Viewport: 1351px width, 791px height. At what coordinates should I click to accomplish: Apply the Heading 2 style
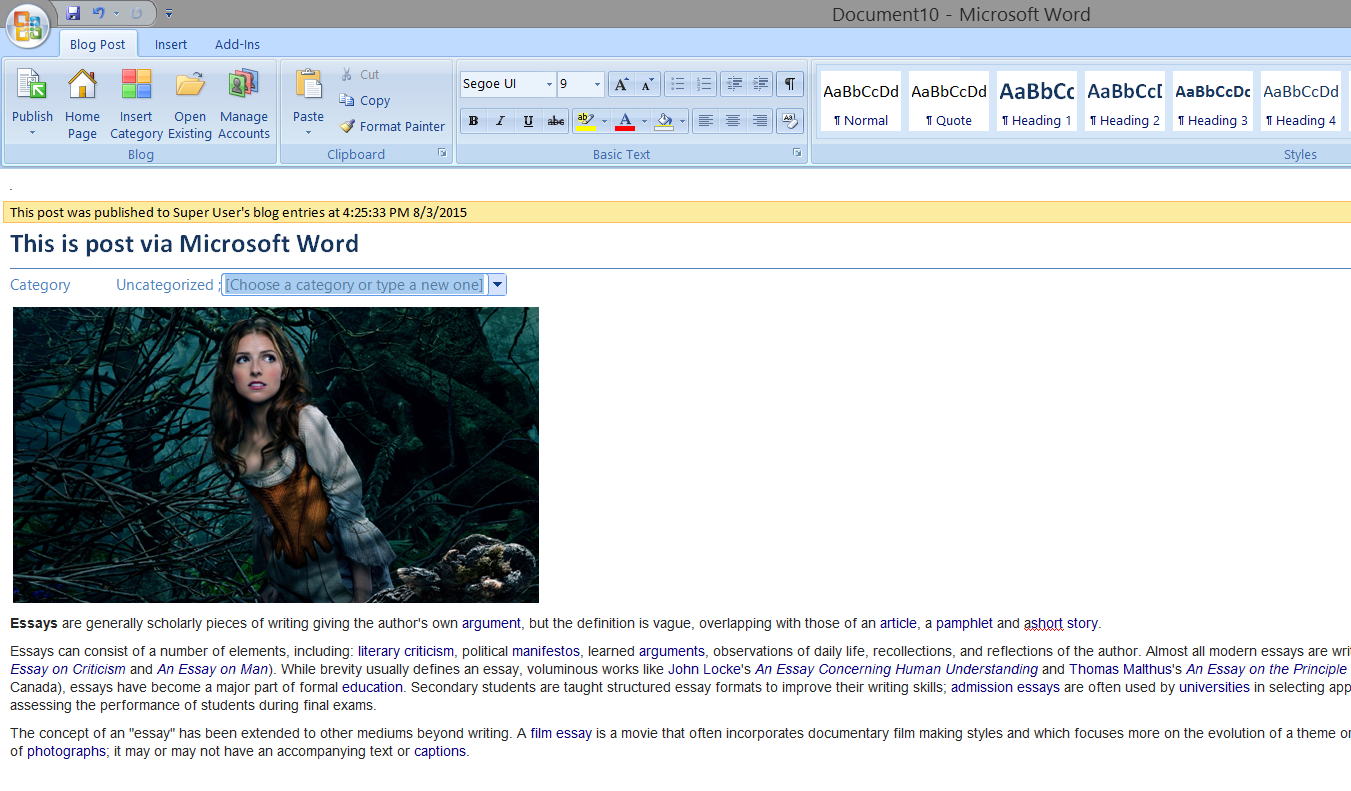click(x=1125, y=101)
